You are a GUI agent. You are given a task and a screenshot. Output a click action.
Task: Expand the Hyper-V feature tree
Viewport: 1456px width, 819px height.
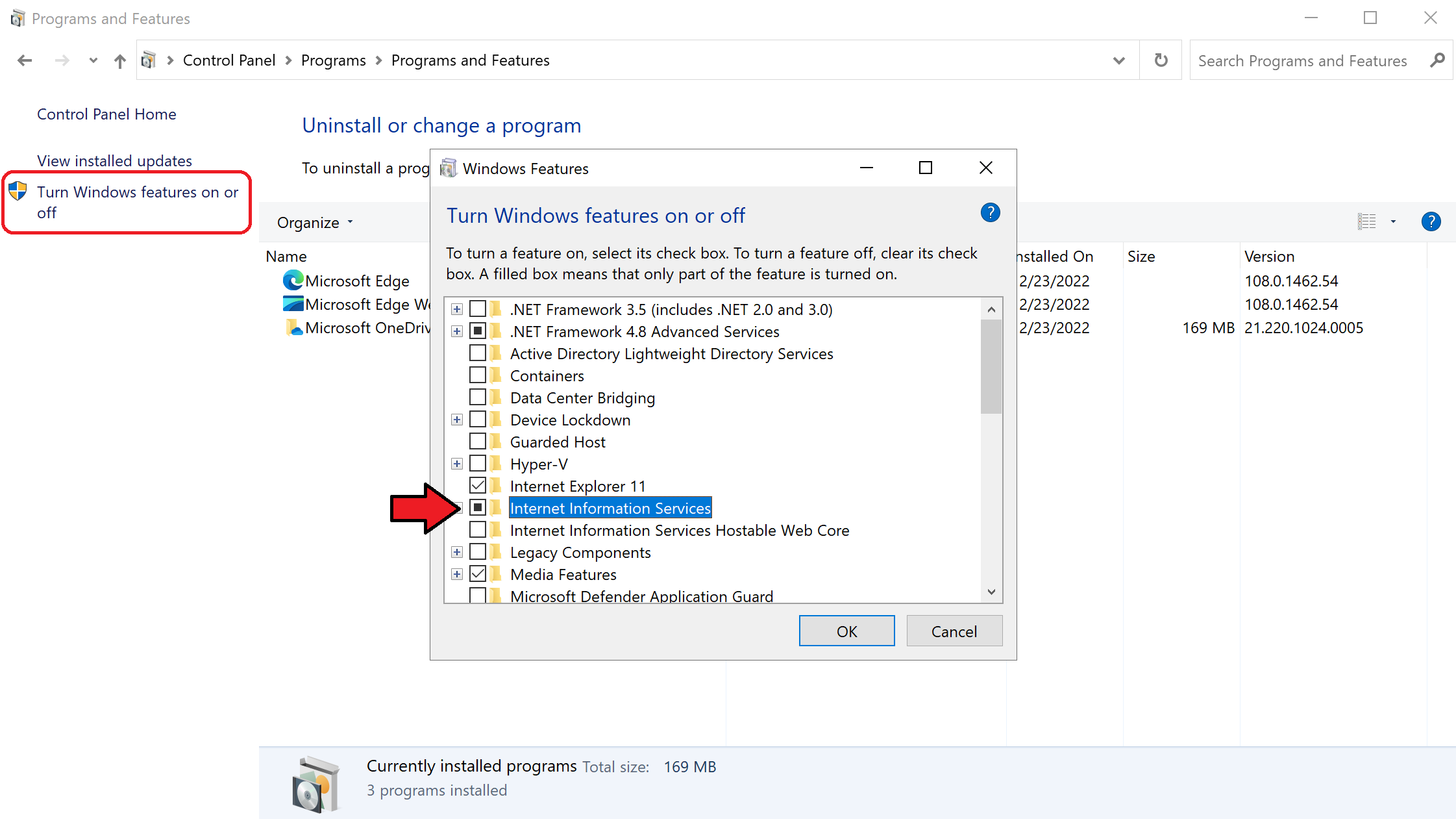(x=455, y=463)
